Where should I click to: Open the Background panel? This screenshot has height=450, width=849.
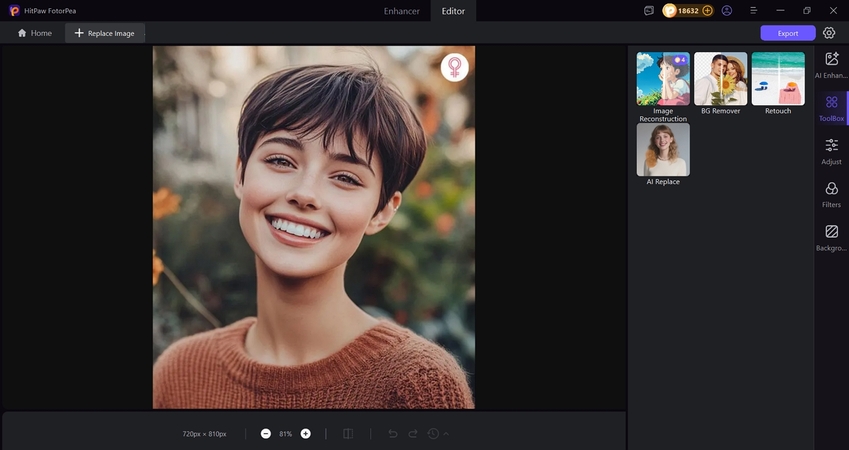pos(831,237)
